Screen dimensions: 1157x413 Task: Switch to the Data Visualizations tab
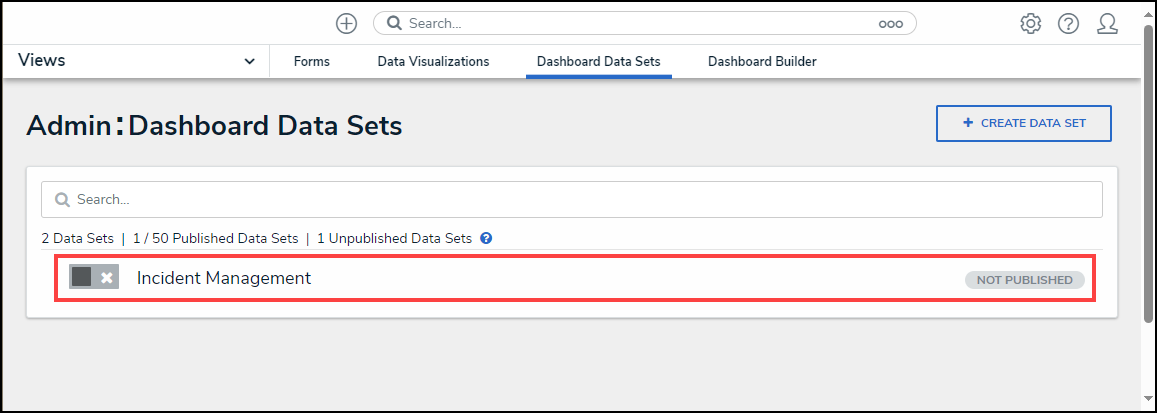point(433,61)
